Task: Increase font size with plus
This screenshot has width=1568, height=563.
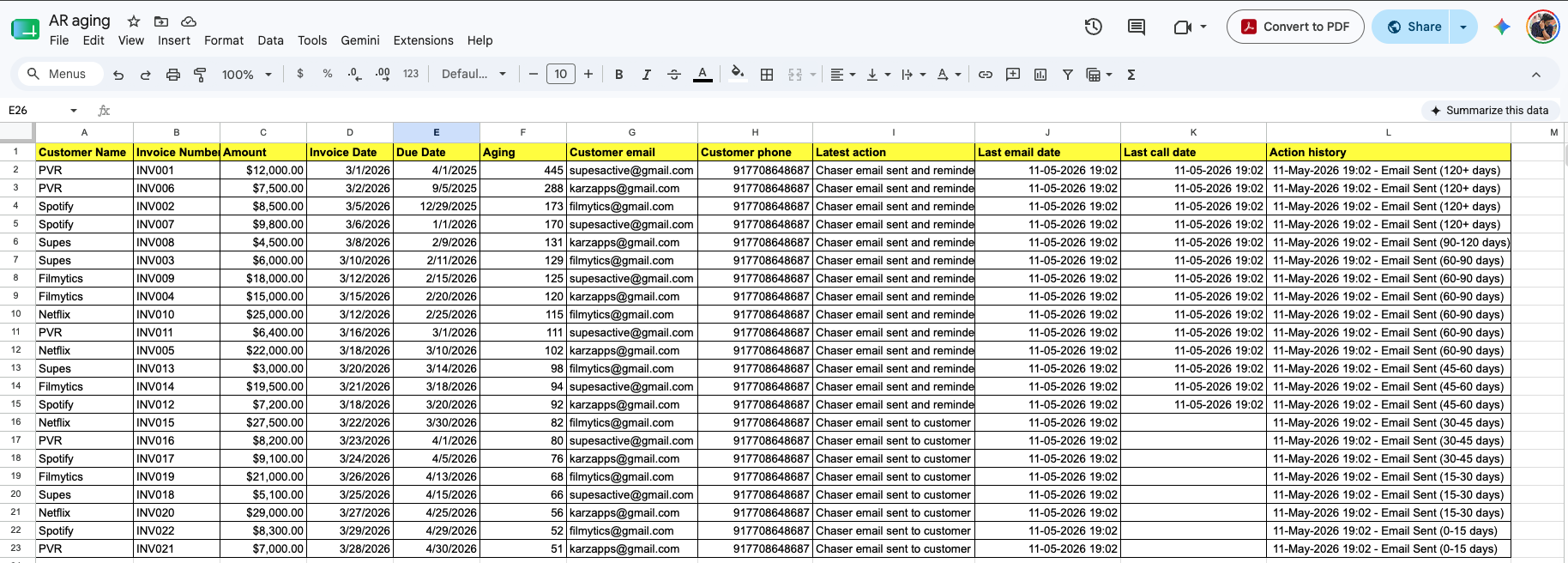Action: tap(588, 75)
